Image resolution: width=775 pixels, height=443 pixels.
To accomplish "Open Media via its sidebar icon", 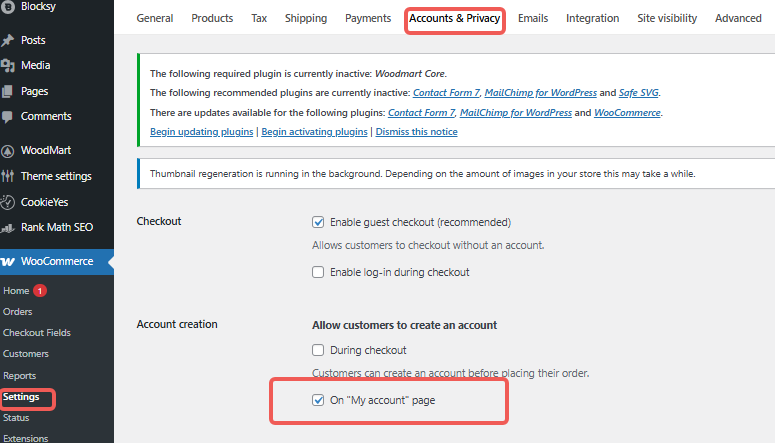I will [8, 66].
